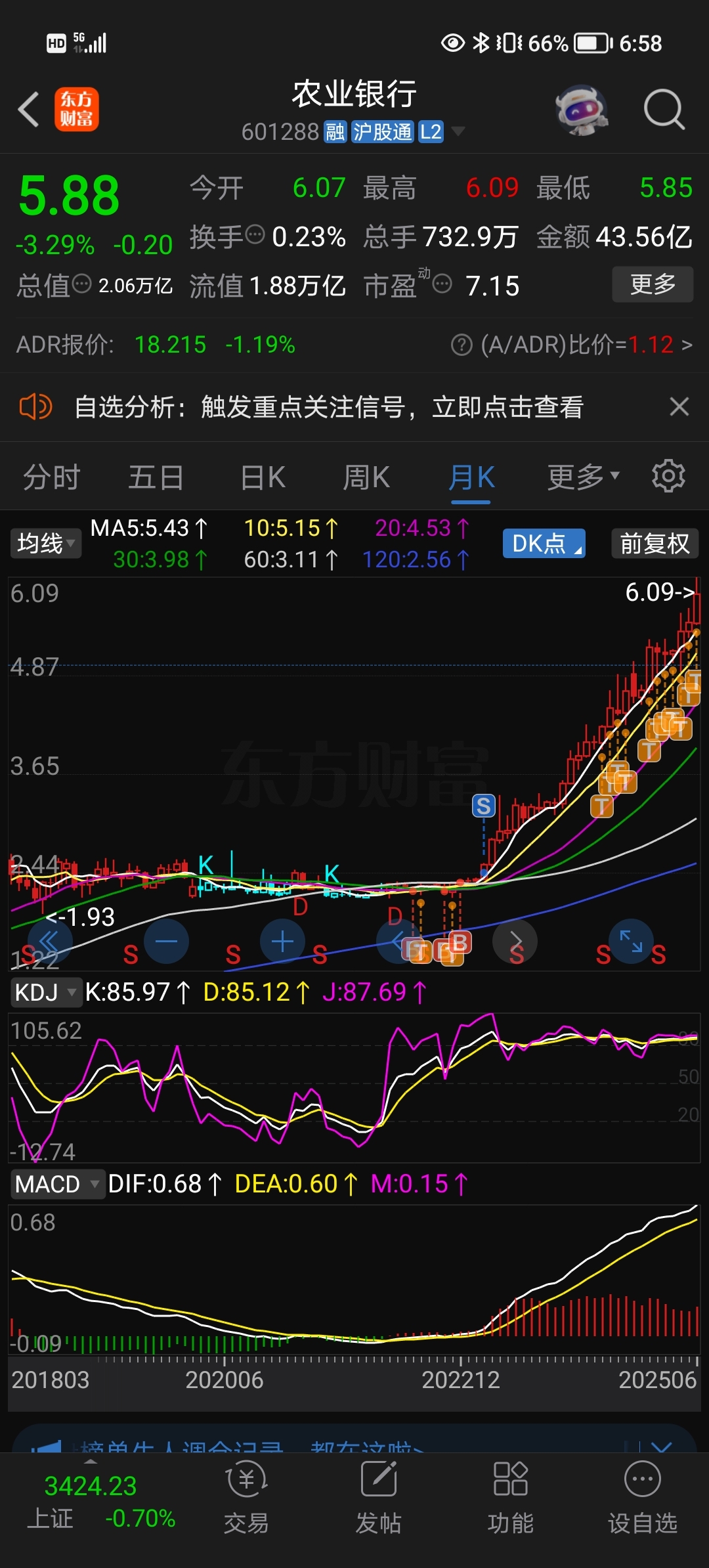Change 前复权 adjustment mode

coord(655,544)
